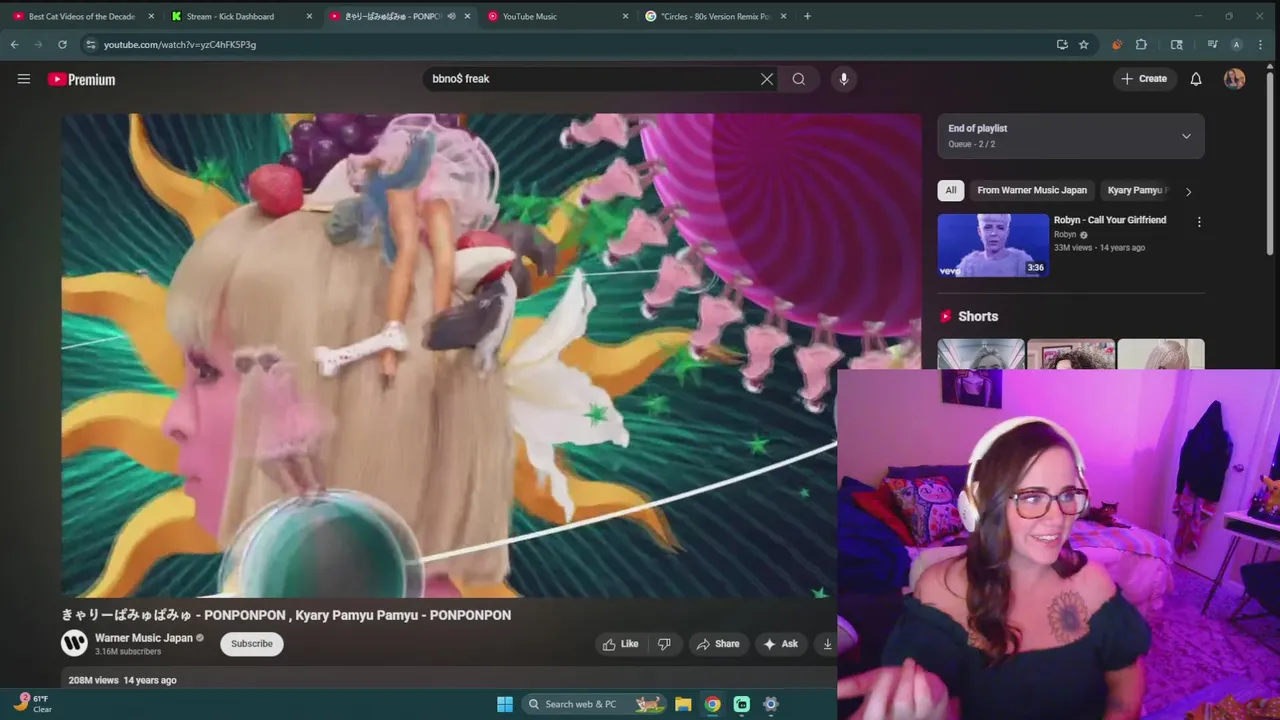Click the Create button
The height and width of the screenshot is (720, 1280).
[1144, 79]
